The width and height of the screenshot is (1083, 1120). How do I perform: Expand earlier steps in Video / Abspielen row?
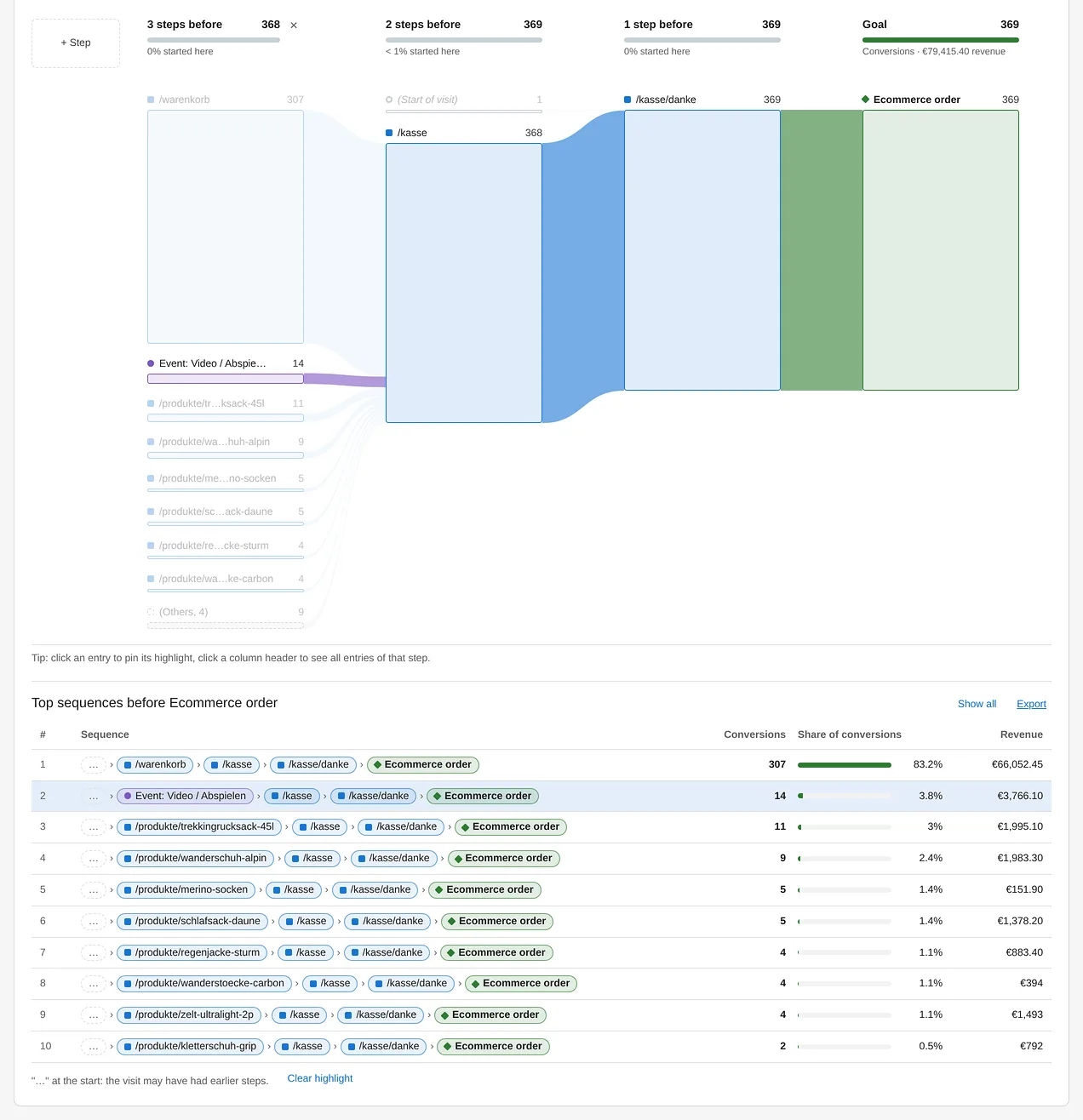[94, 797]
